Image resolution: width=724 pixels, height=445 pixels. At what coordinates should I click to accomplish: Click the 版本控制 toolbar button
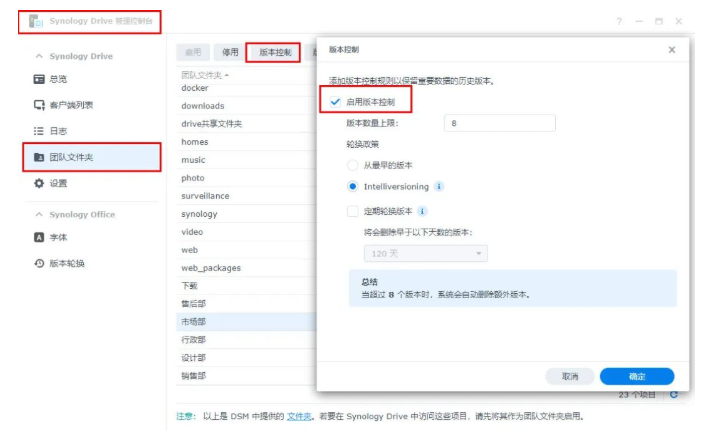275,52
